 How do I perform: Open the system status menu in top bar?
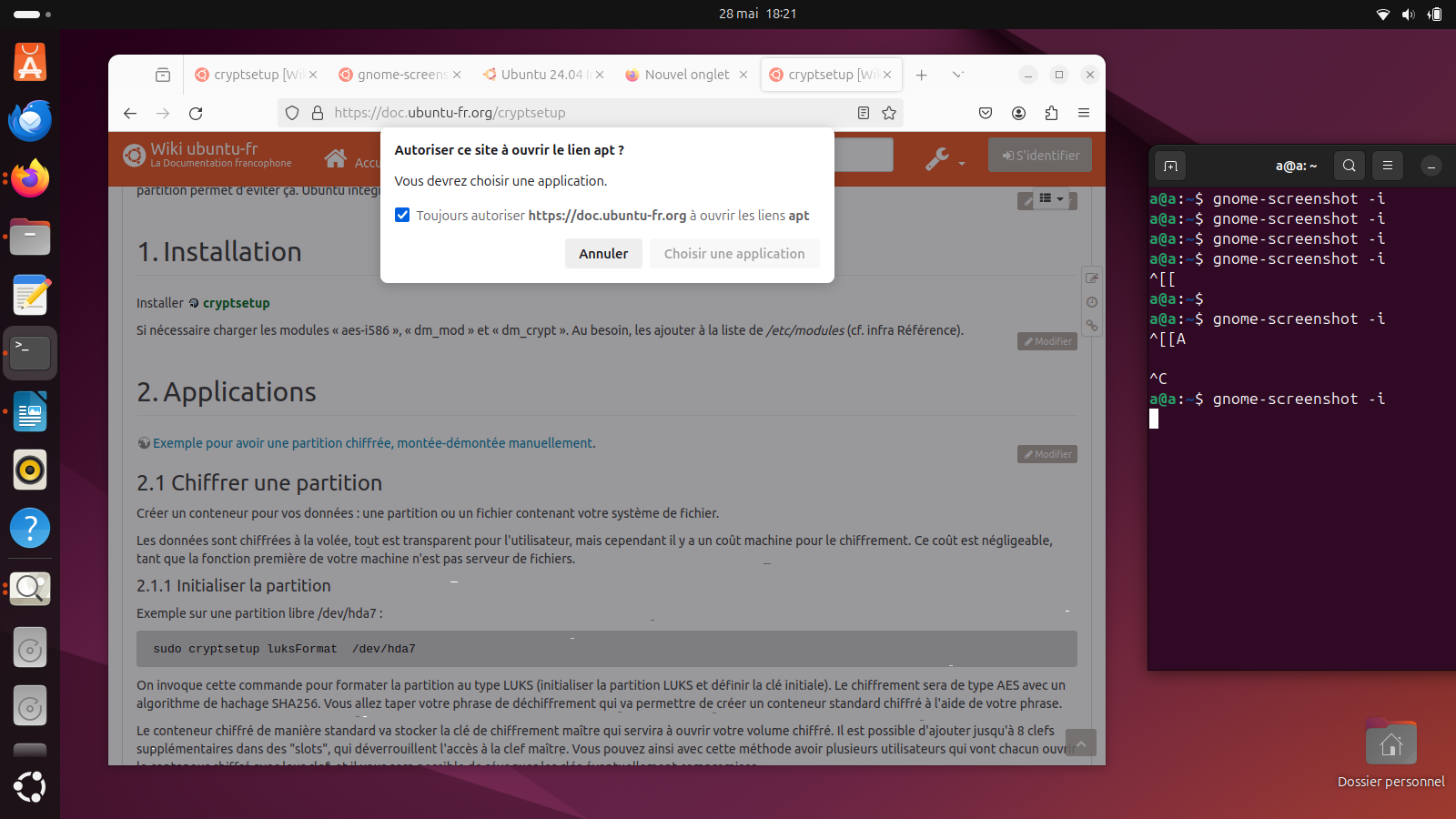(1409, 14)
